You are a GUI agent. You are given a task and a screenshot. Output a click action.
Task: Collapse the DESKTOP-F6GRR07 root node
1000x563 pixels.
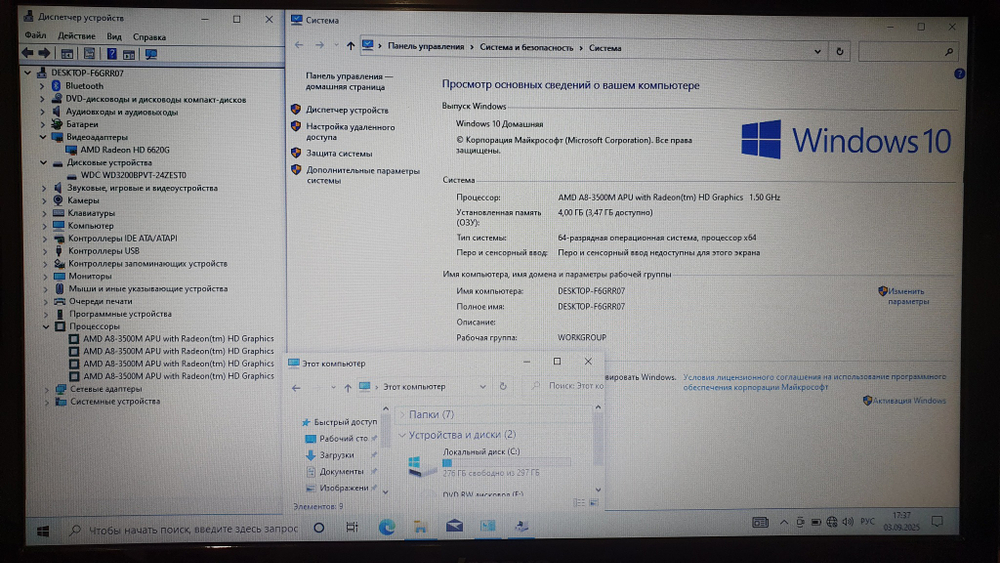27,73
